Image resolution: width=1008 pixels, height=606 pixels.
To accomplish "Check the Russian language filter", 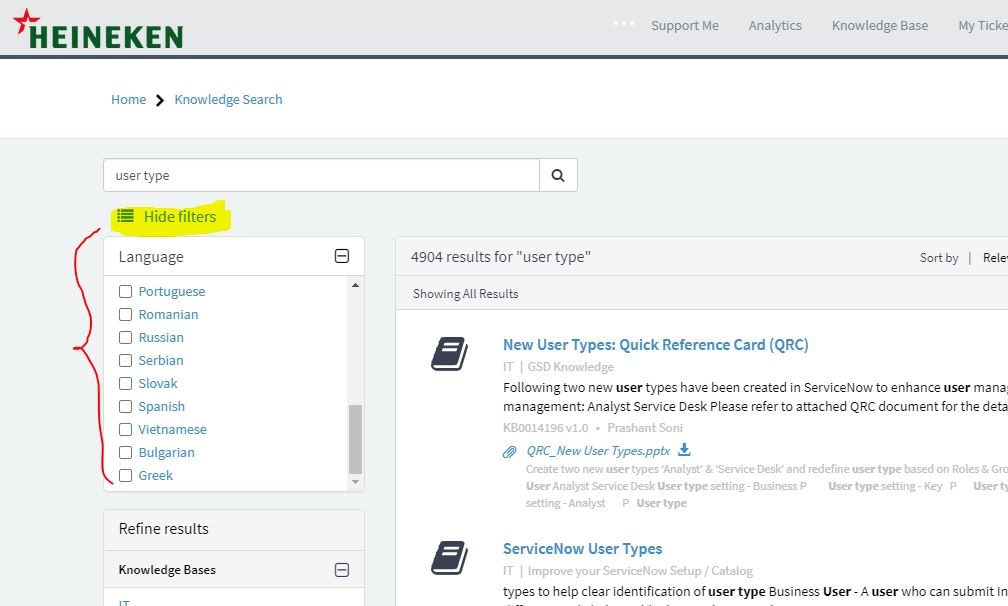I will point(125,337).
